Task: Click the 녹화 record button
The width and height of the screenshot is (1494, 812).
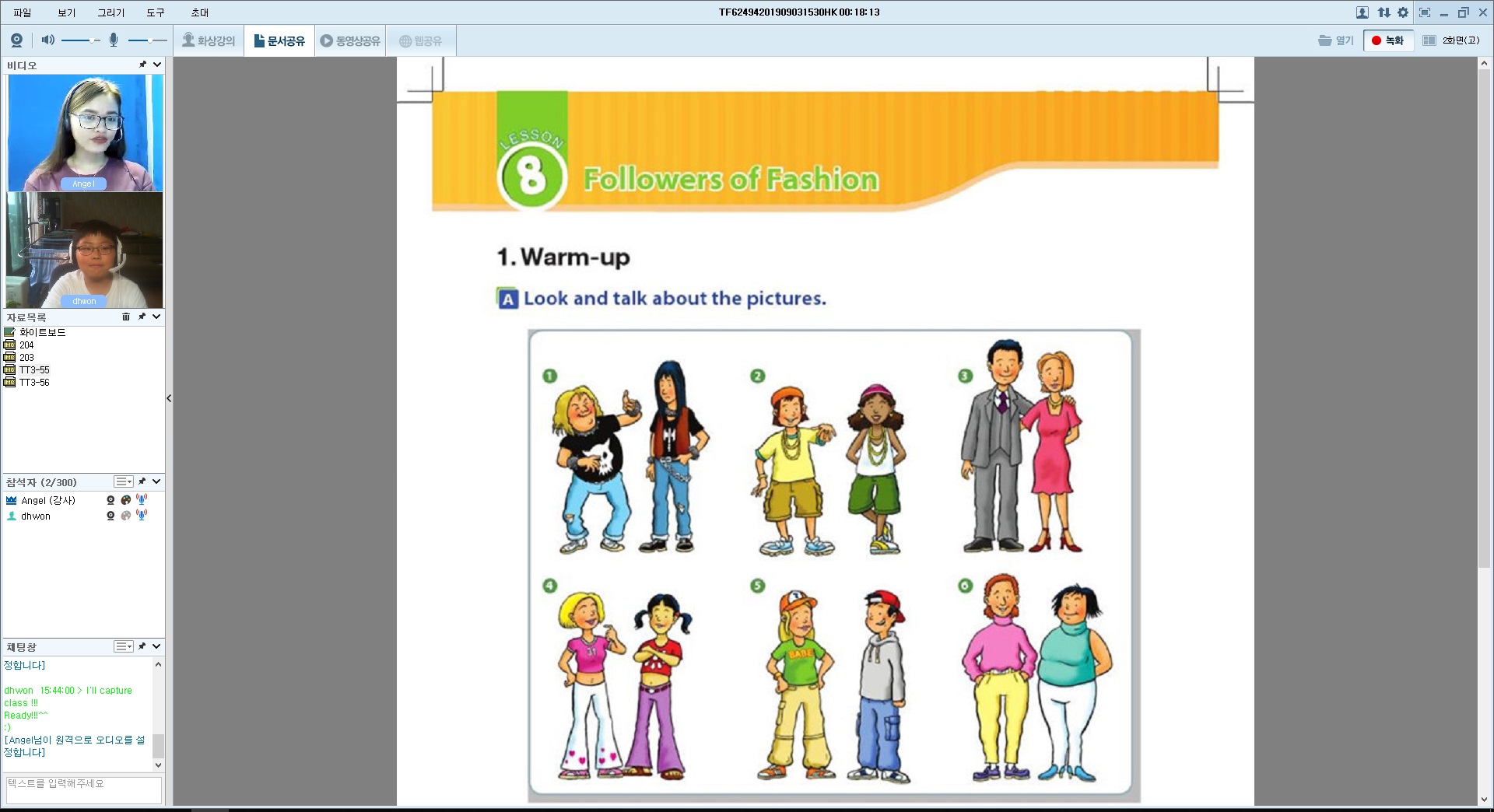Action: pos(1387,40)
